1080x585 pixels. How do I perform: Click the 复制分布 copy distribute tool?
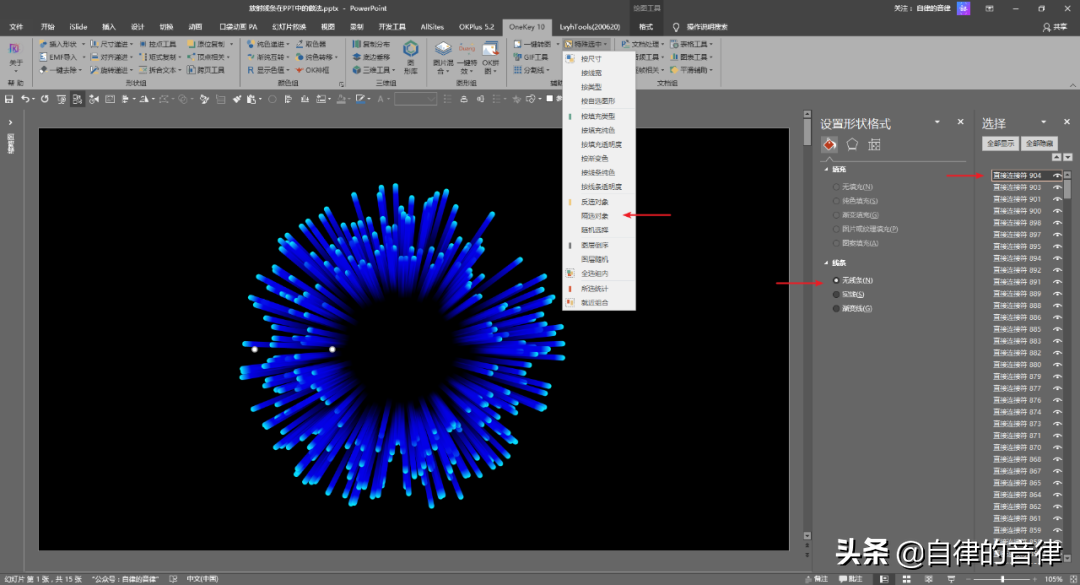pos(371,44)
